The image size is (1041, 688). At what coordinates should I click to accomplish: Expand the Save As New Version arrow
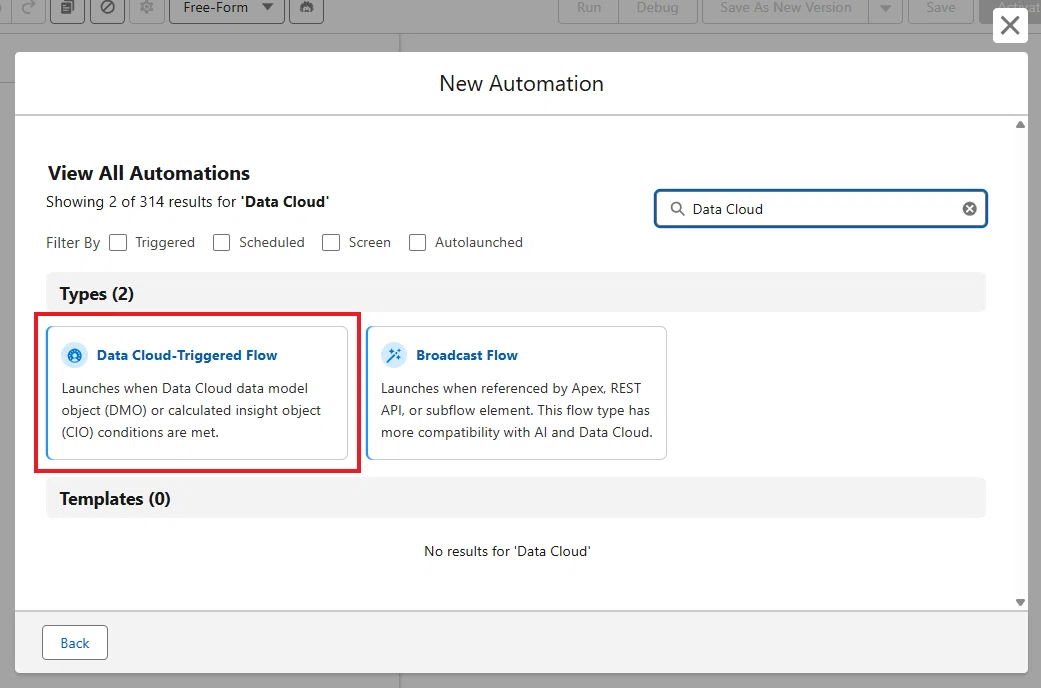pyautogui.click(x=886, y=8)
